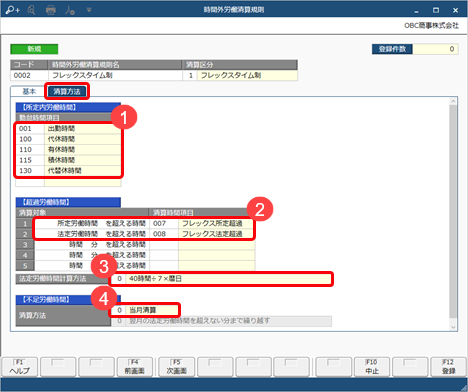Switch to the 基本 tab
Screen dimensions: 468x392
pos(29,91)
